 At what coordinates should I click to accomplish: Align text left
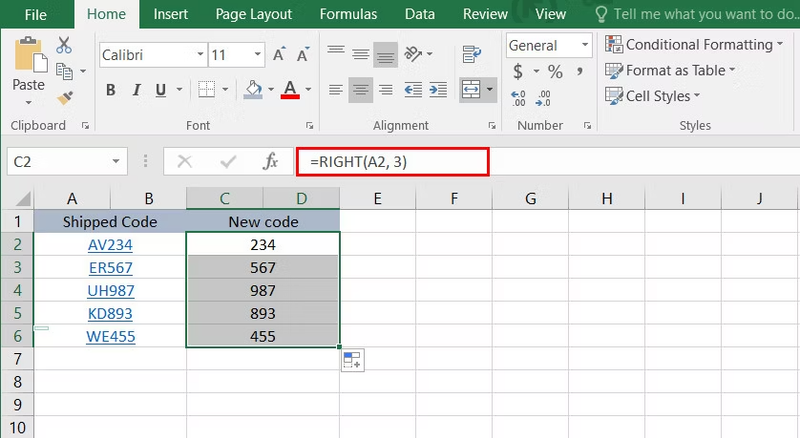[336, 90]
